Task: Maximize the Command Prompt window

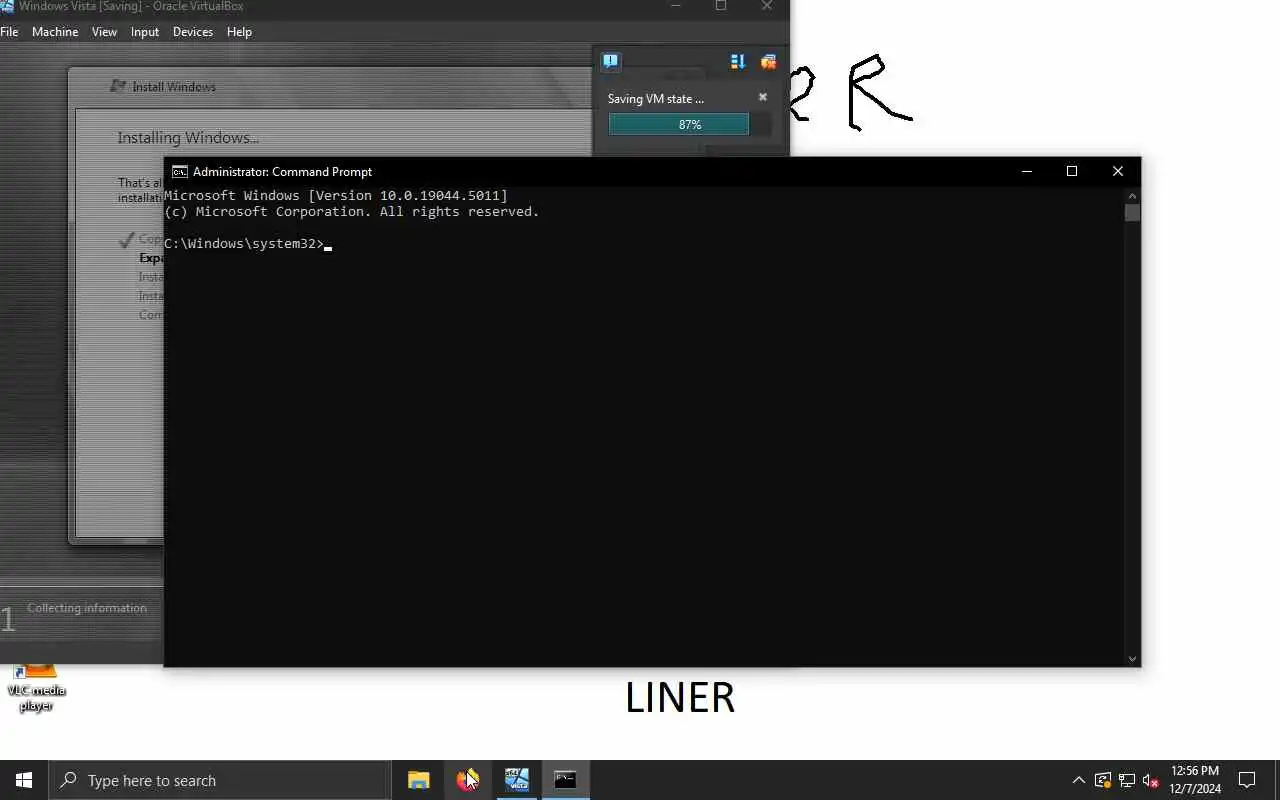Action: point(1072,172)
